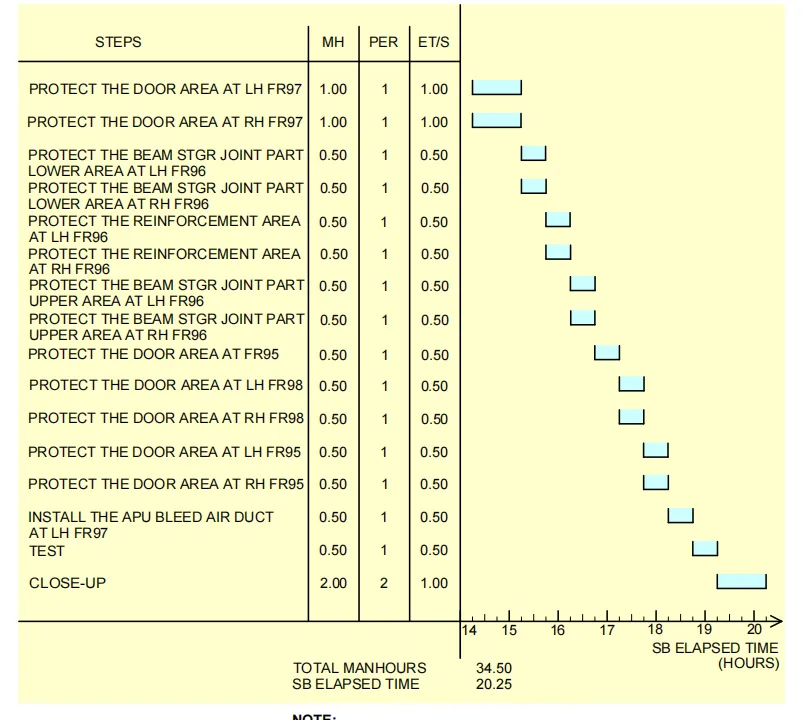The image size is (810, 720).
Task: Click the MH value 2.00 for CLOSE-UP
Action: (x=333, y=583)
